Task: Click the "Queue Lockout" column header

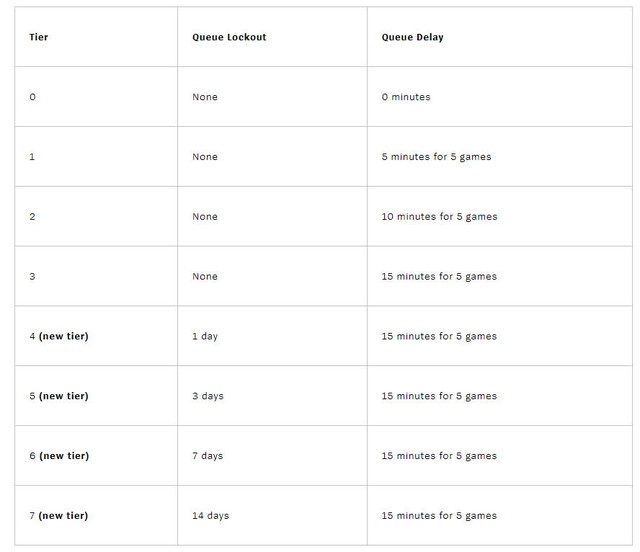Action: coord(229,37)
